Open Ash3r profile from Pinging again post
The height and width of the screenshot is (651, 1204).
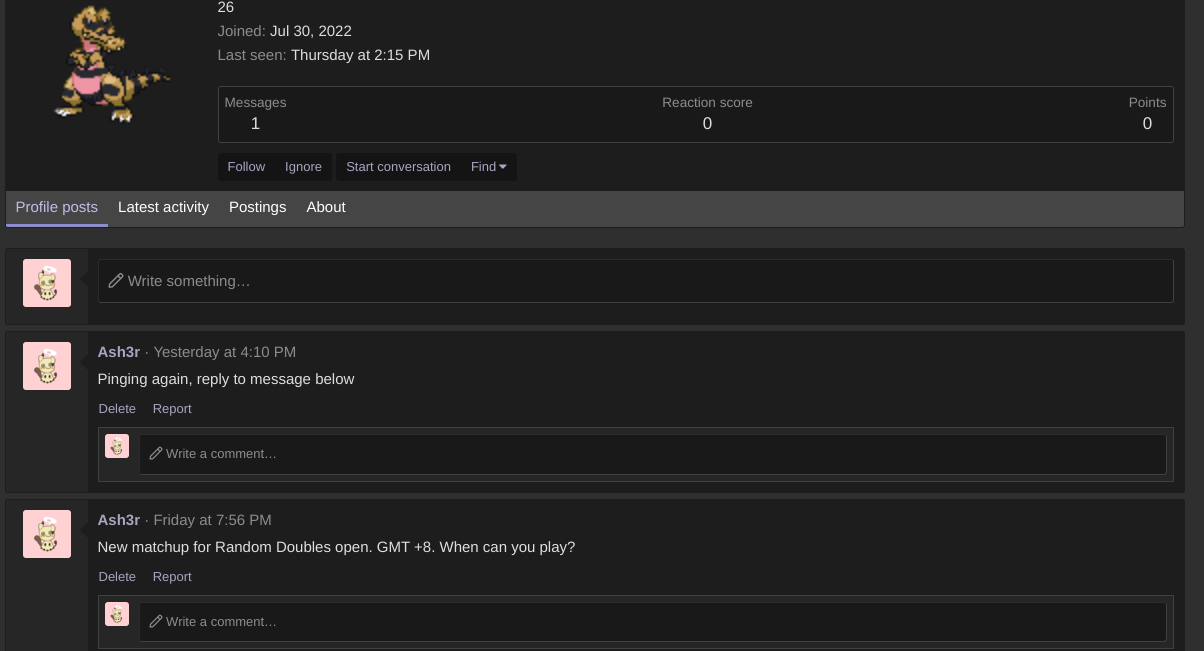[x=119, y=352]
